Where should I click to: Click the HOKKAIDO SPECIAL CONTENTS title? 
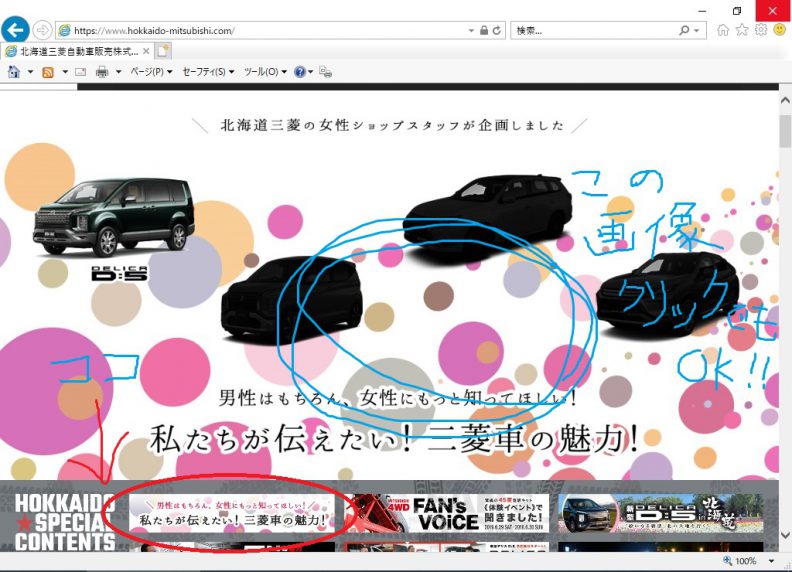click(x=65, y=522)
